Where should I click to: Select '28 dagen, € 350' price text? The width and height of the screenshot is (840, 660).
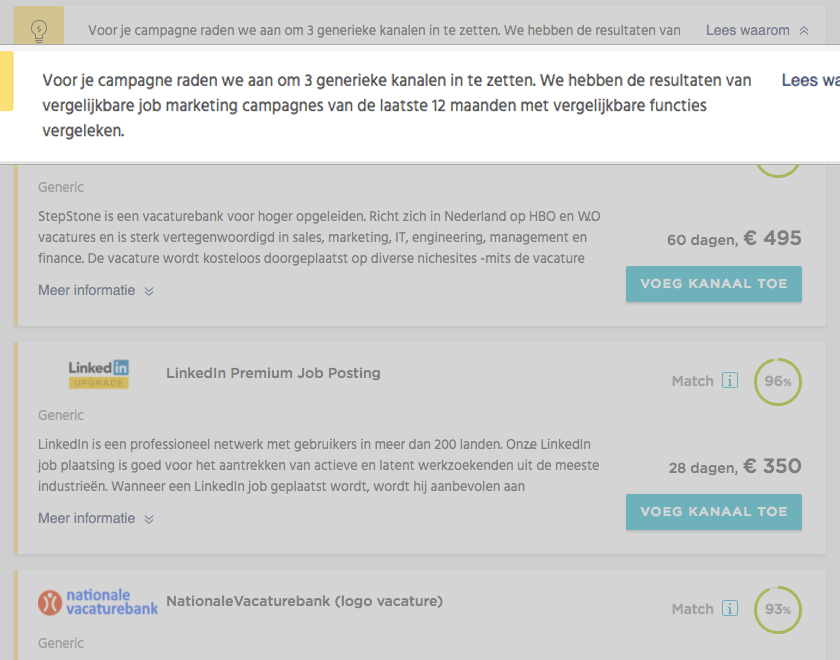pyautogui.click(x=735, y=466)
